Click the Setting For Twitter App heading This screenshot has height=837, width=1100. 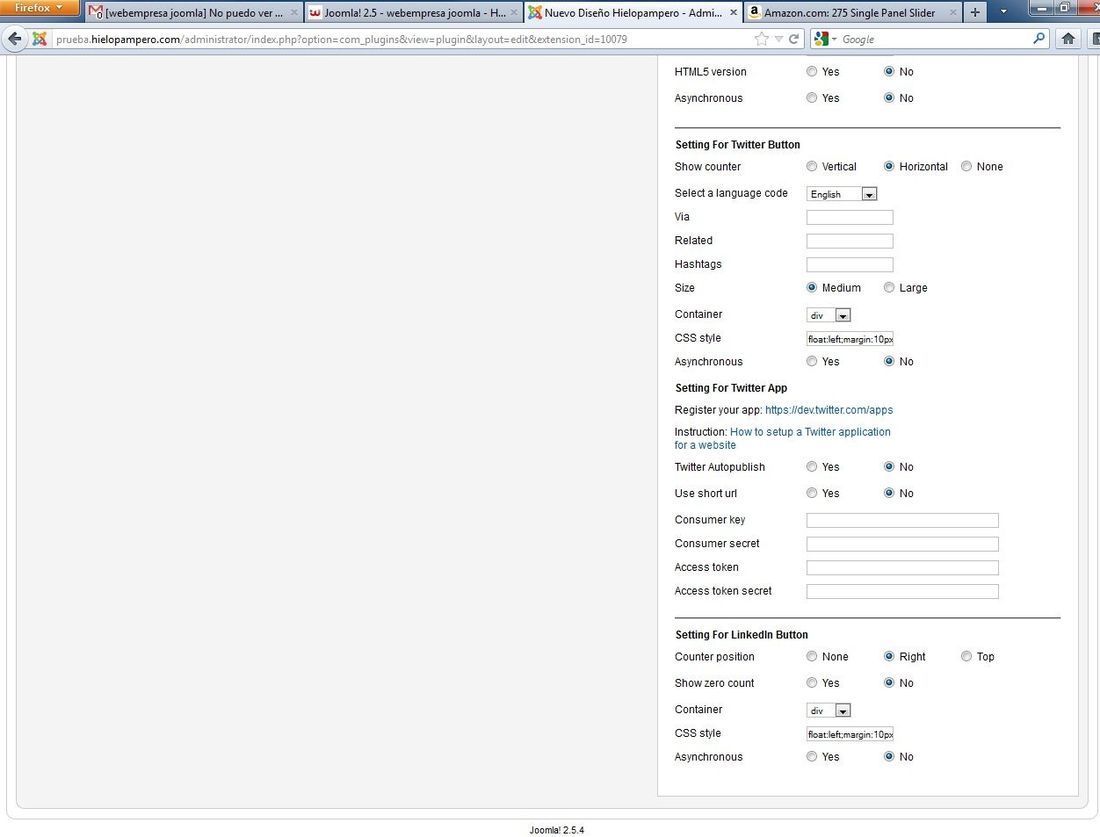tap(731, 388)
